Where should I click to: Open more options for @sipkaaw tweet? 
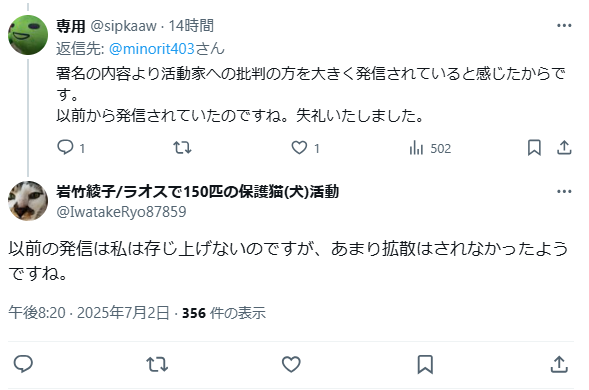tap(564, 26)
